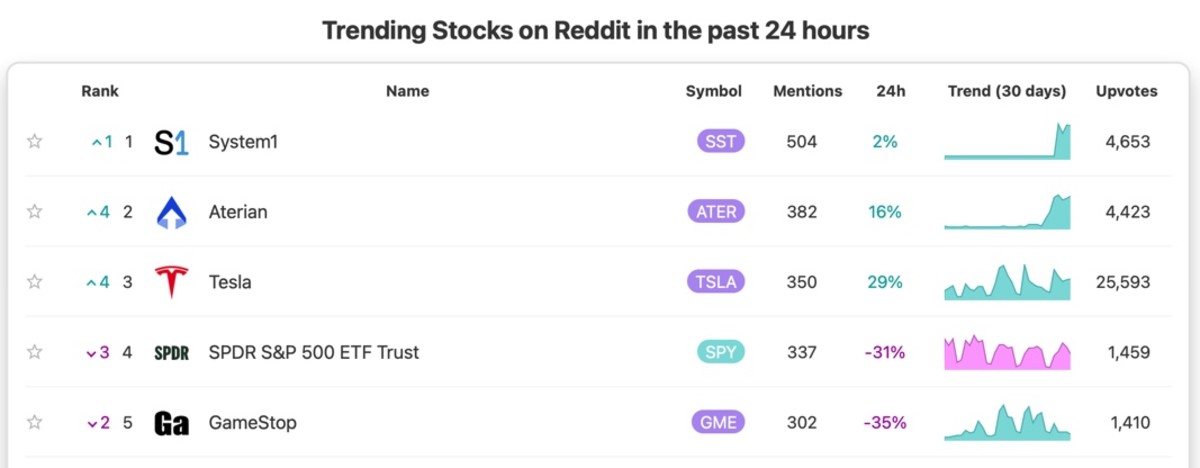The height and width of the screenshot is (468, 1200).
Task: Click the Aterian blue arrow logo
Action: [172, 212]
